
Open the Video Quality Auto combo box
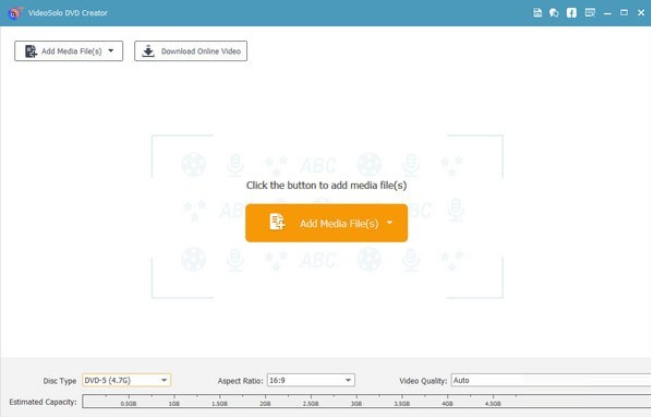[551, 380]
